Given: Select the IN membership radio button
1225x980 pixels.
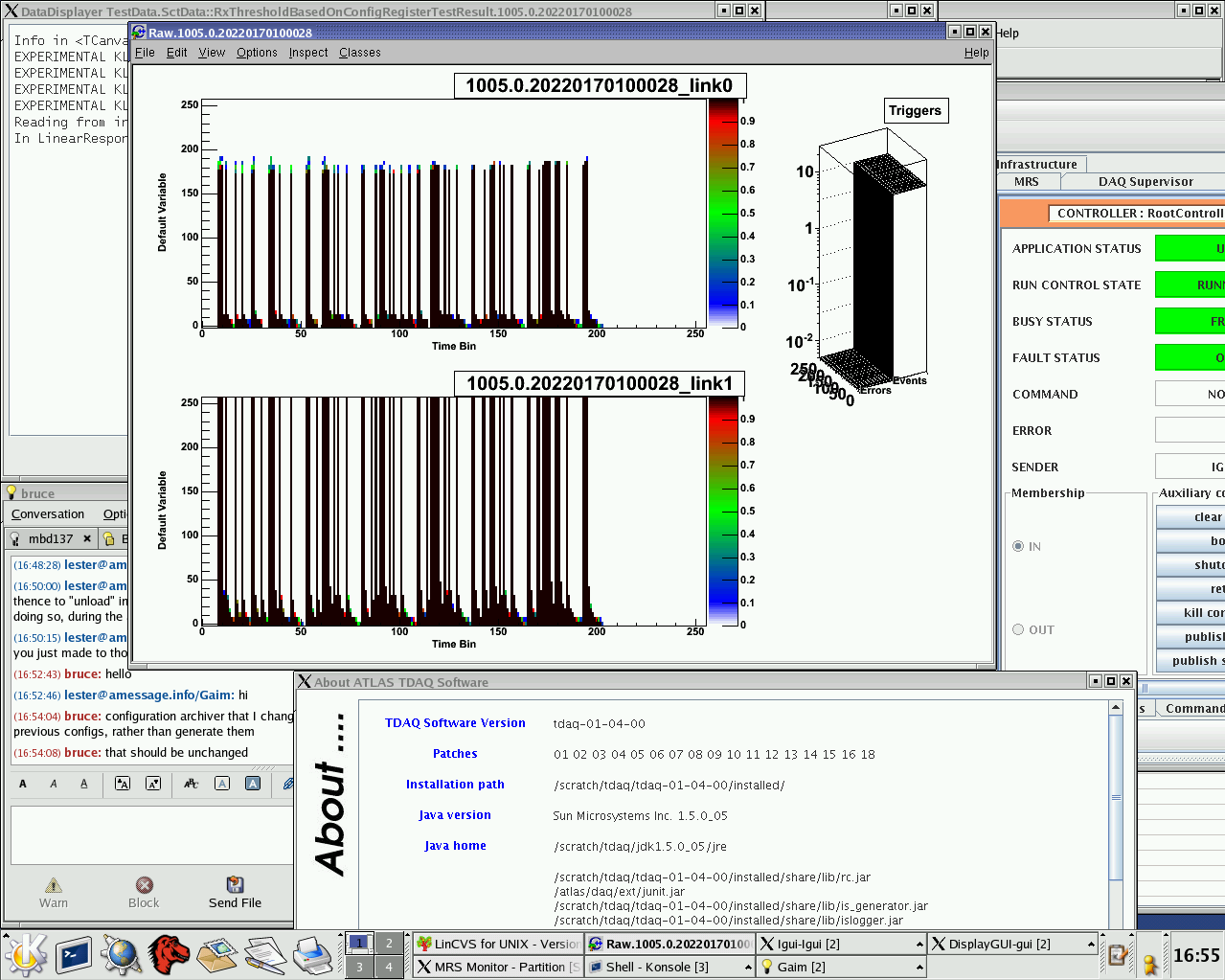Looking at the screenshot, I should [x=1018, y=546].
